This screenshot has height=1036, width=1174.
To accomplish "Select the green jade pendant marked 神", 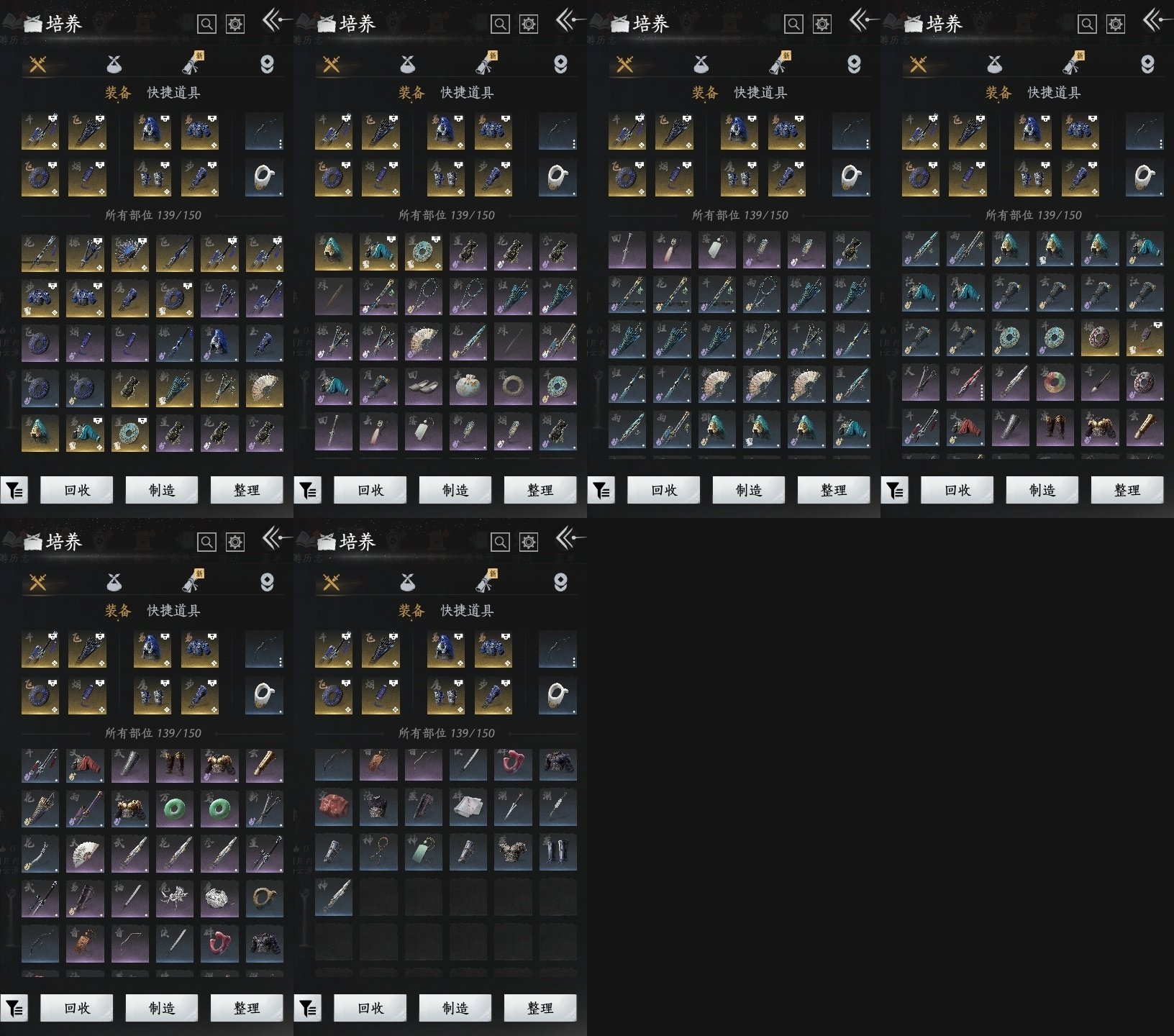I will coord(423,852).
